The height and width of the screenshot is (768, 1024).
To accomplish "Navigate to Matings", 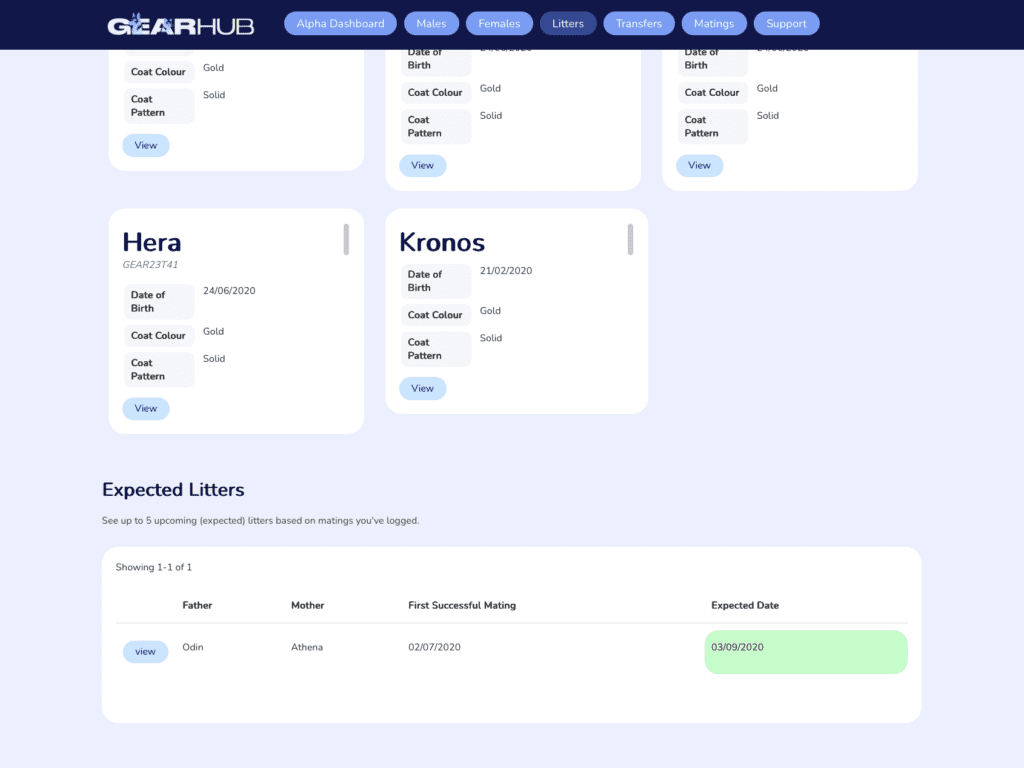I will coord(714,24).
